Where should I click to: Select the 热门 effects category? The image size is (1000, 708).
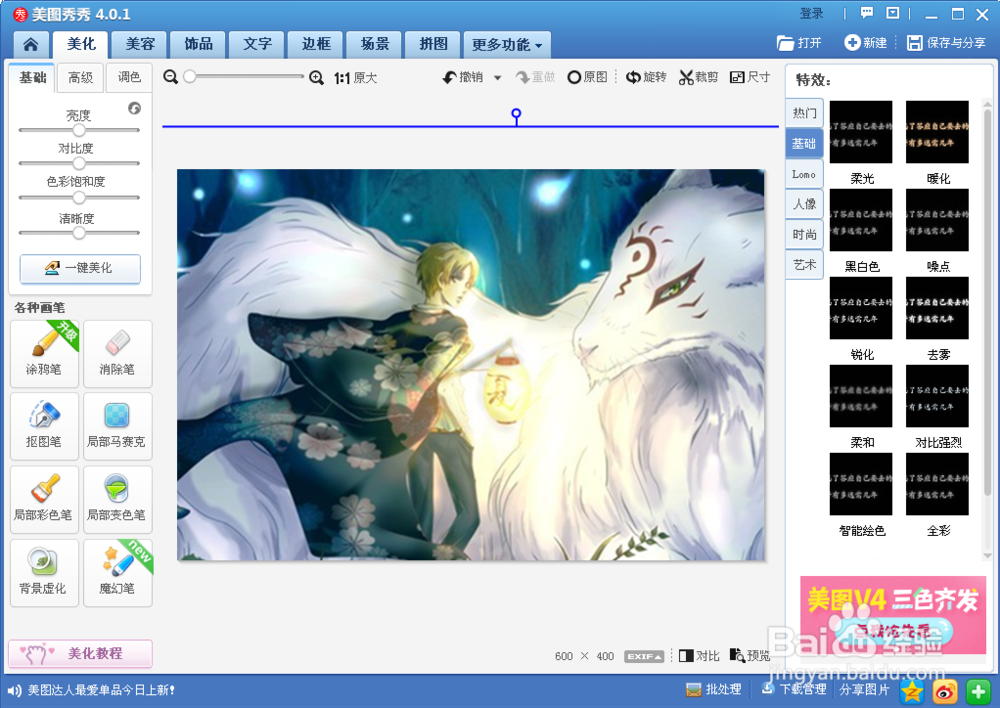pyautogui.click(x=804, y=113)
